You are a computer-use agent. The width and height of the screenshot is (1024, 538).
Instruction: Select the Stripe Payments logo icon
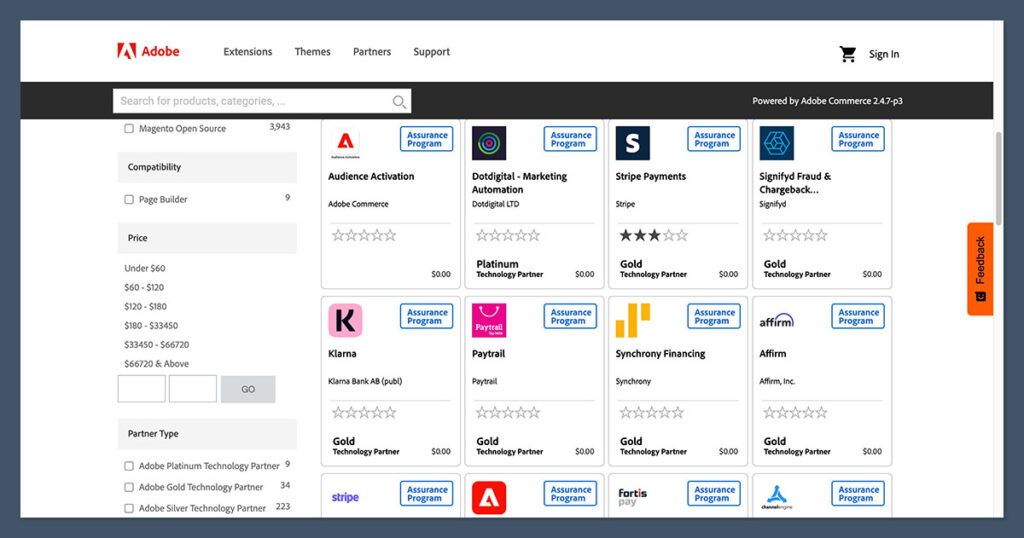tap(632, 143)
